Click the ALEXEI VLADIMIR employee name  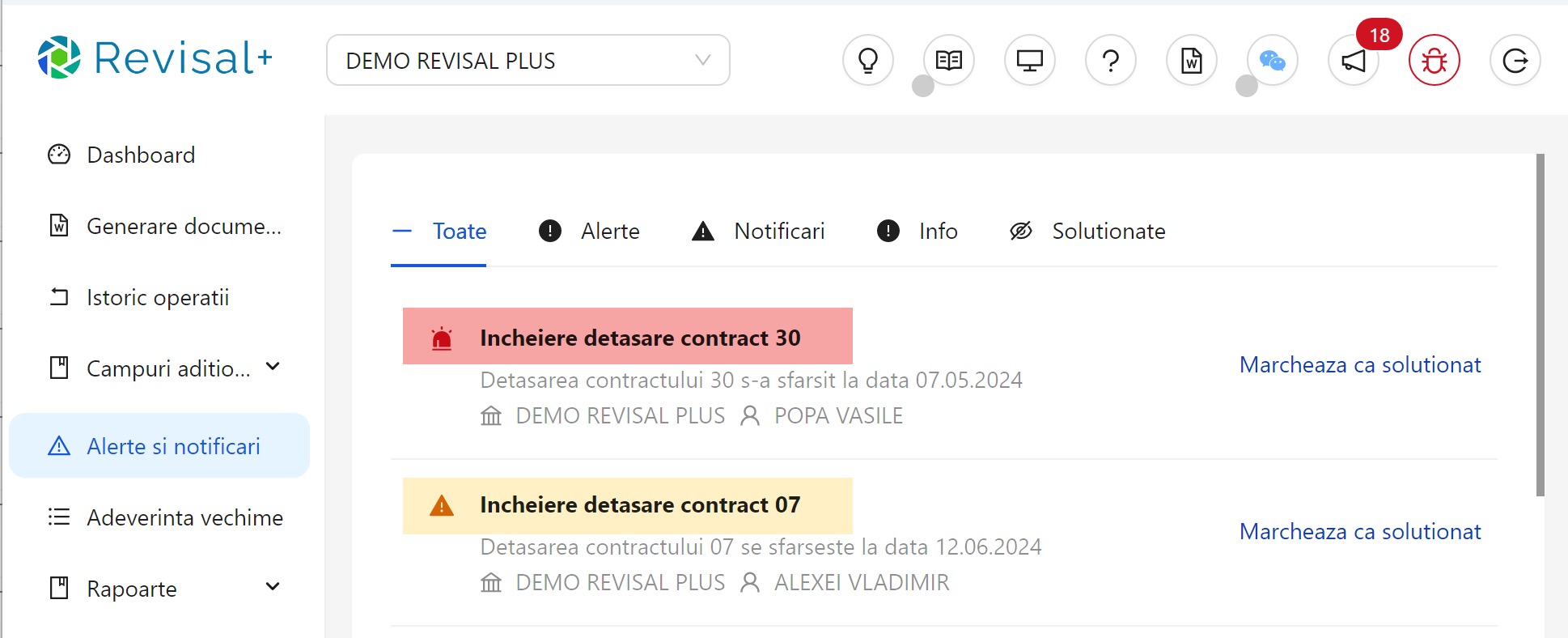(x=862, y=583)
